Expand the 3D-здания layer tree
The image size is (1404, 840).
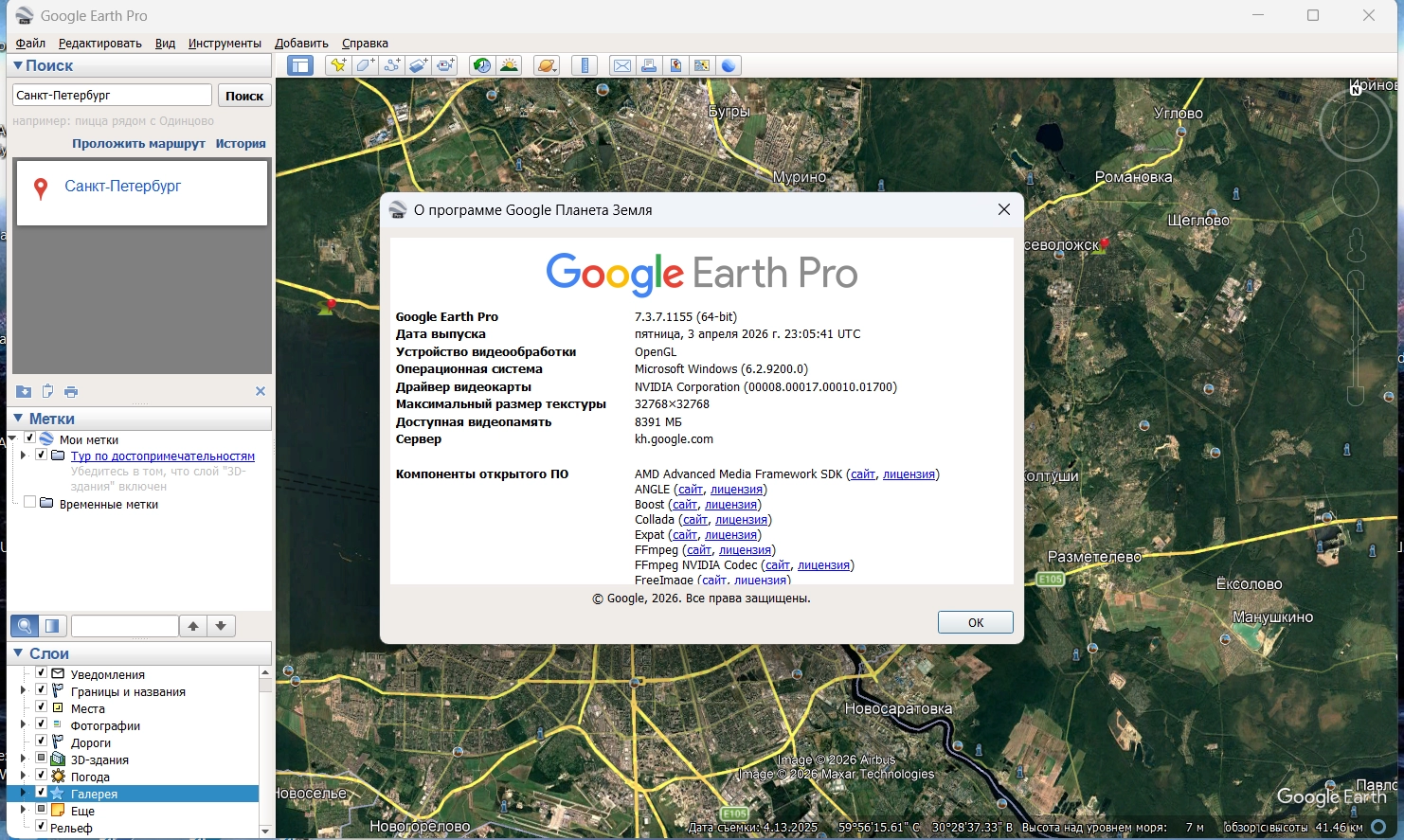tap(23, 760)
